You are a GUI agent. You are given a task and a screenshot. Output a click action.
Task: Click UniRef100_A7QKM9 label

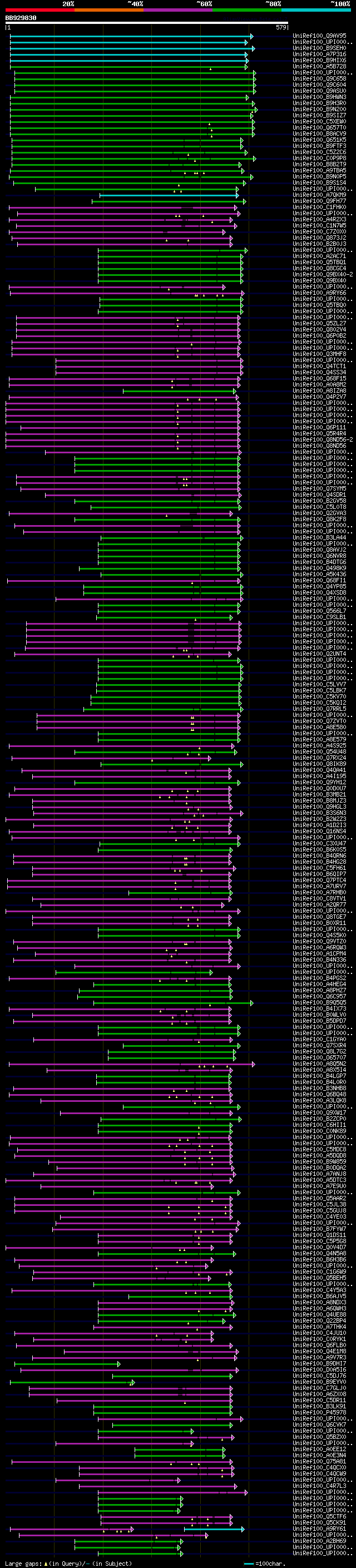pos(319,195)
